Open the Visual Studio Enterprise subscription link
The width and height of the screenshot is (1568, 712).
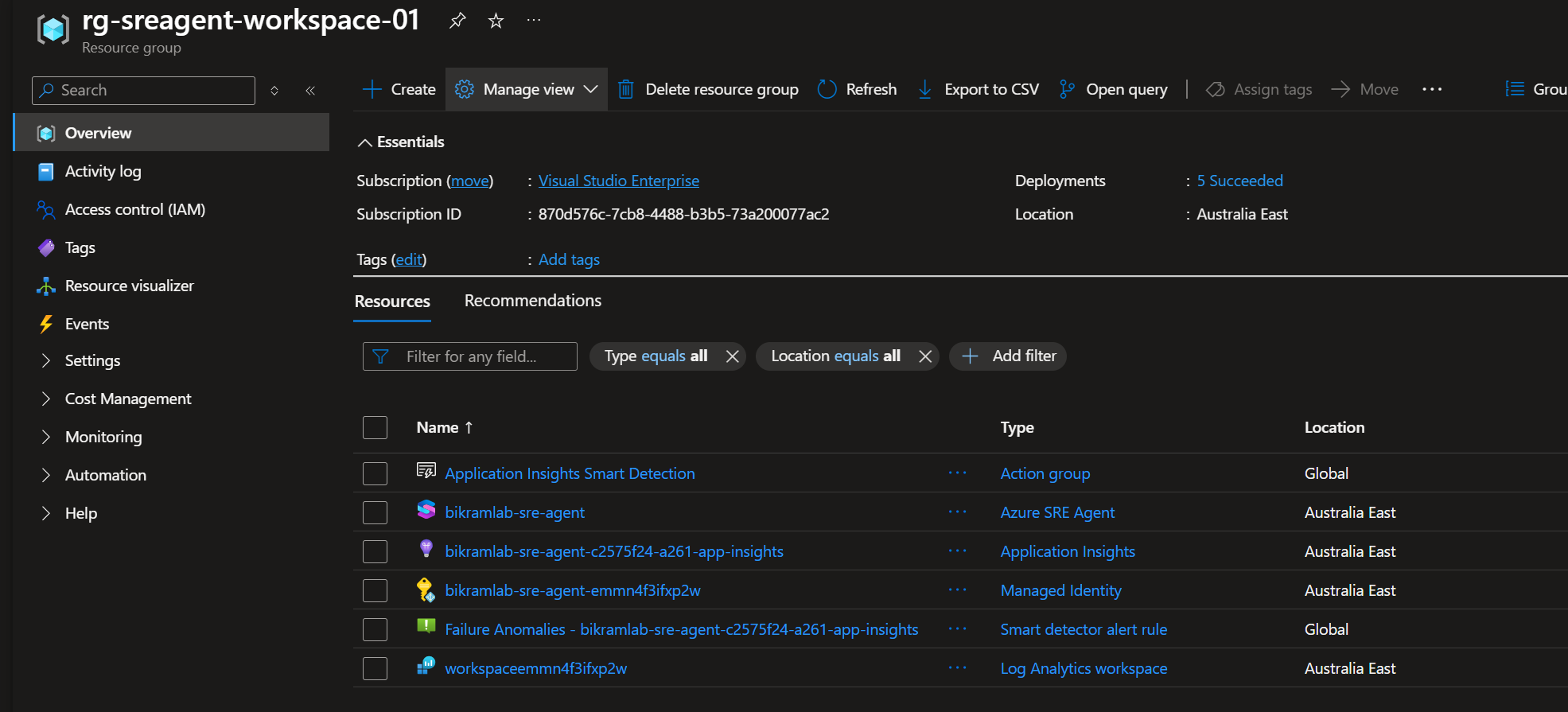click(619, 181)
